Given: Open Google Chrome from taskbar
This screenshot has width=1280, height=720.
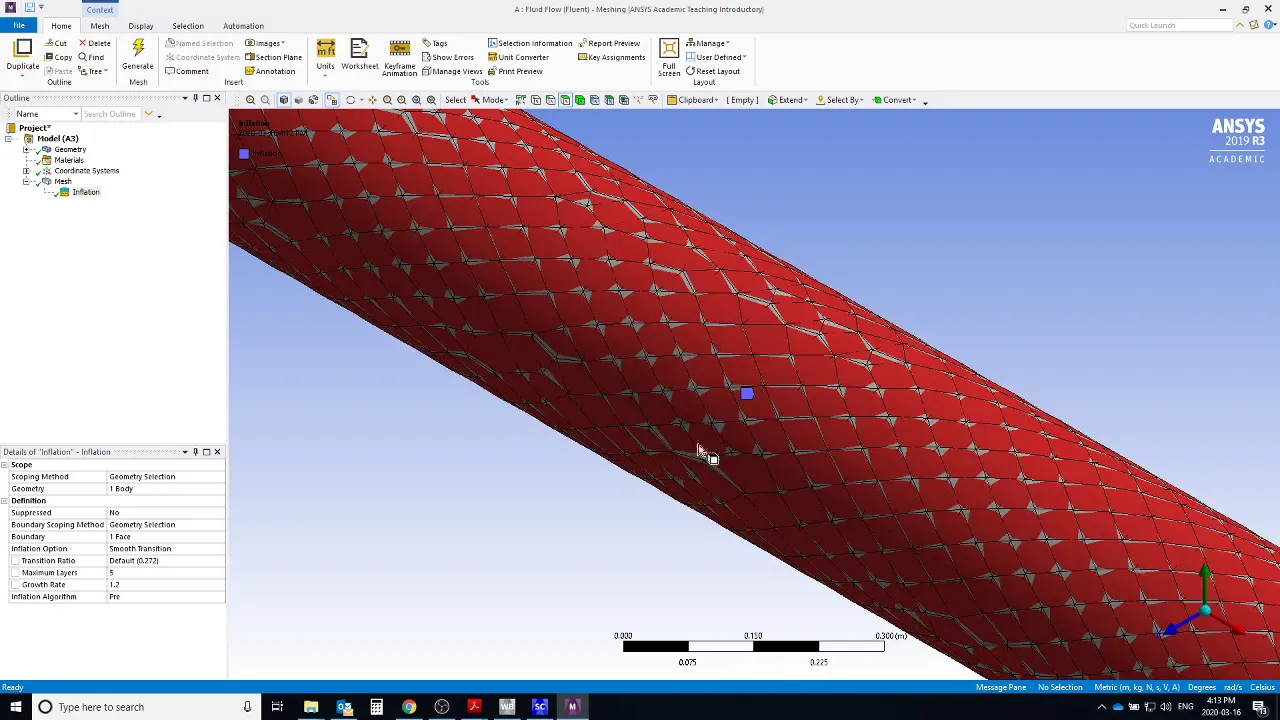Looking at the screenshot, I should click(409, 707).
